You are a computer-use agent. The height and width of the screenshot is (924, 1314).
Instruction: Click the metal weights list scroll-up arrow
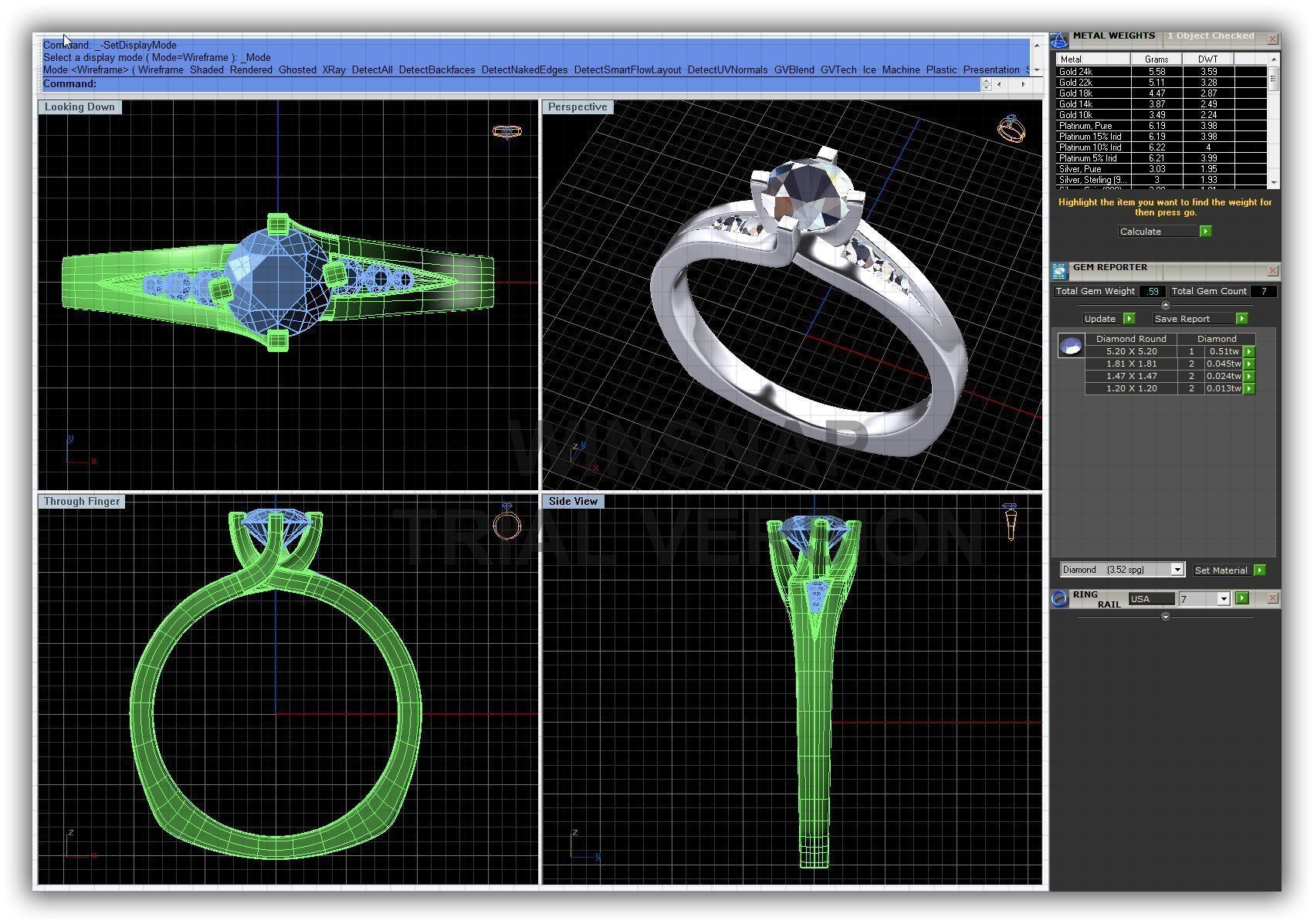click(1273, 59)
